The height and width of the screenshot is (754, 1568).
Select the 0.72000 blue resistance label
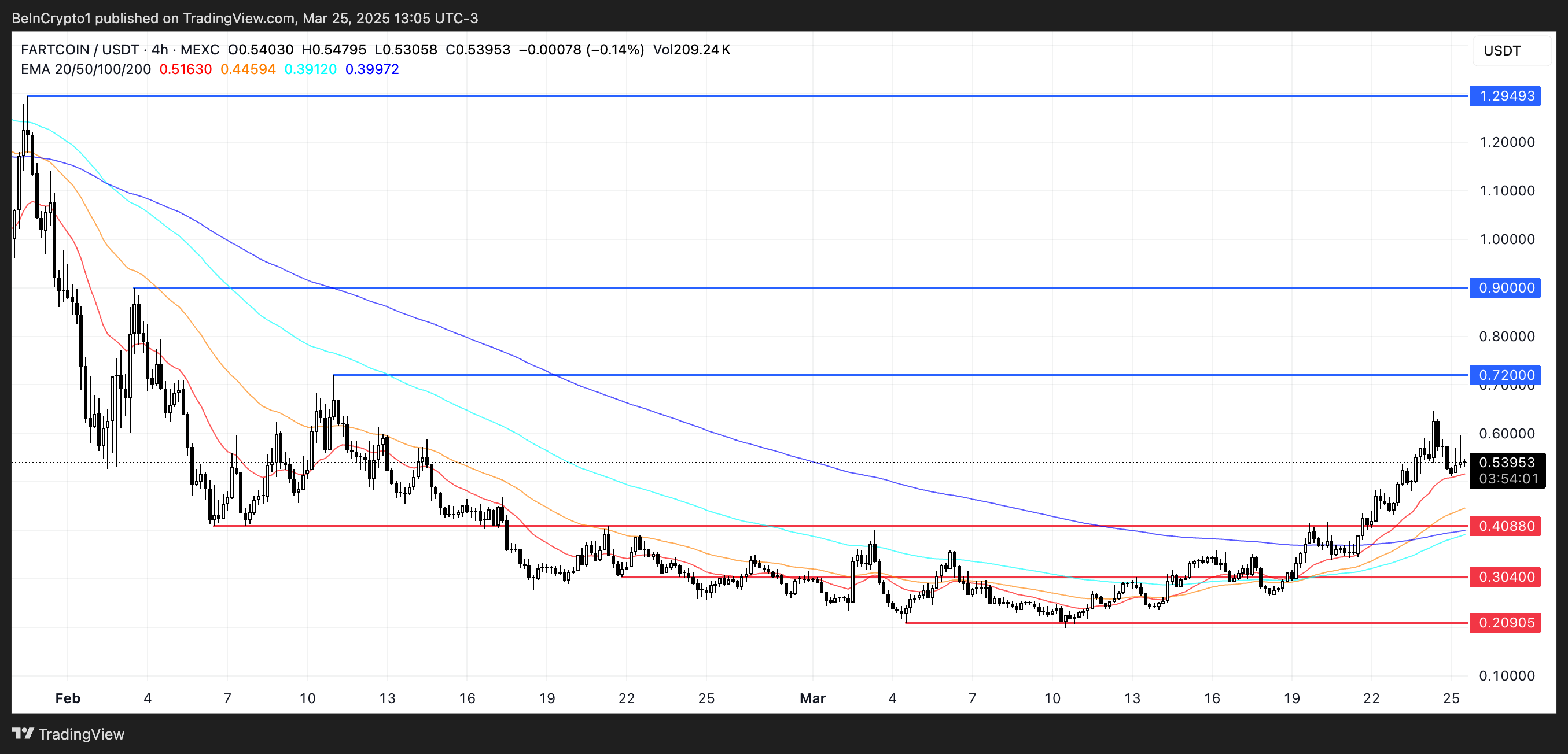click(1506, 375)
